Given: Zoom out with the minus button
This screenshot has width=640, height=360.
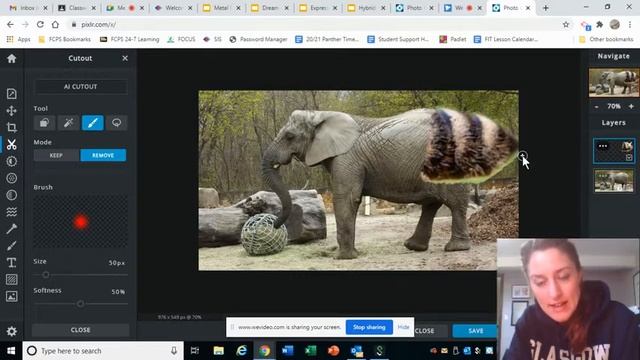Looking at the screenshot, I should coord(596,107).
